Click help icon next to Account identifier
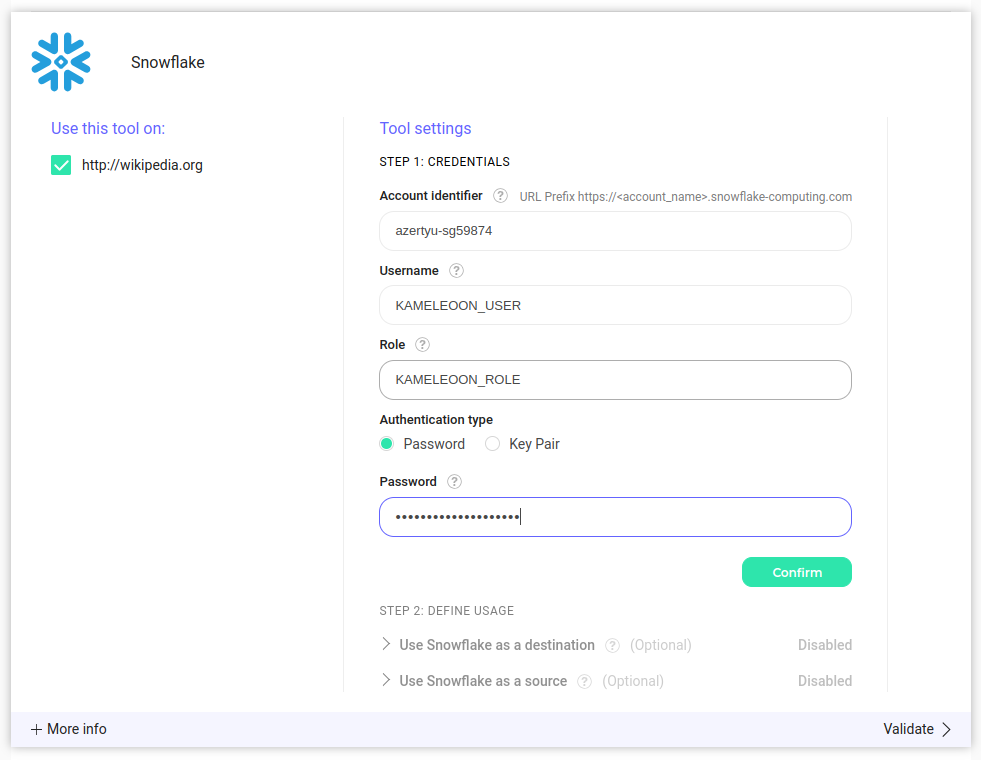Viewport: 981px width, 760px height. coord(500,196)
